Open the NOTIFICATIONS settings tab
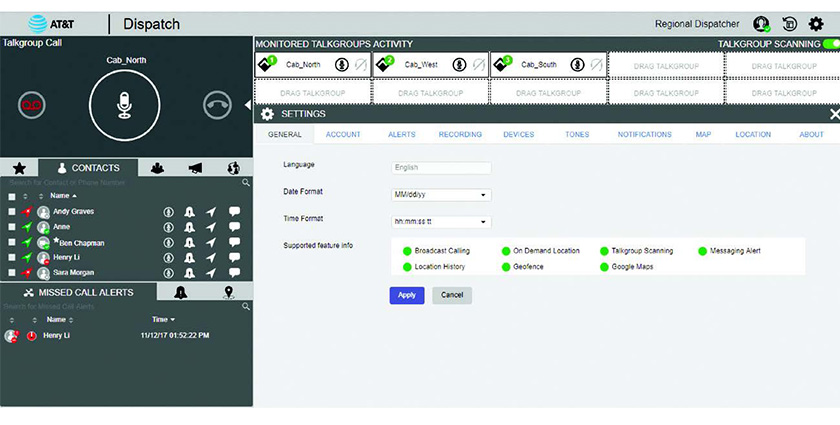840x425 pixels. [x=644, y=135]
